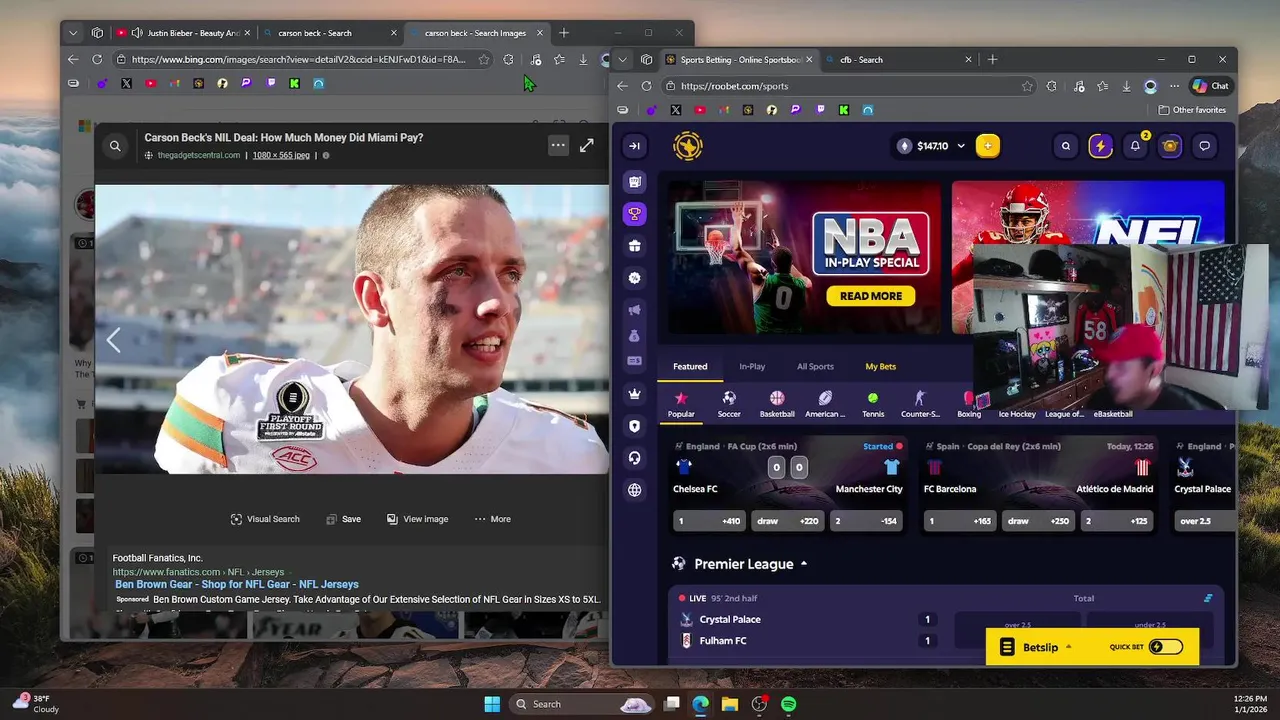This screenshot has width=1280, height=720.
Task: Open File Explorer from the taskbar
Action: 729,704
